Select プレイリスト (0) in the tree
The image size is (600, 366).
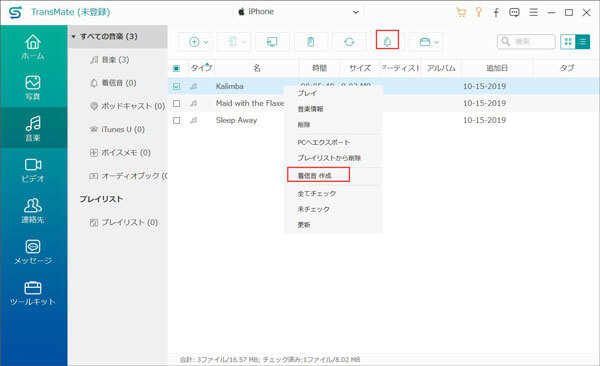pos(124,222)
